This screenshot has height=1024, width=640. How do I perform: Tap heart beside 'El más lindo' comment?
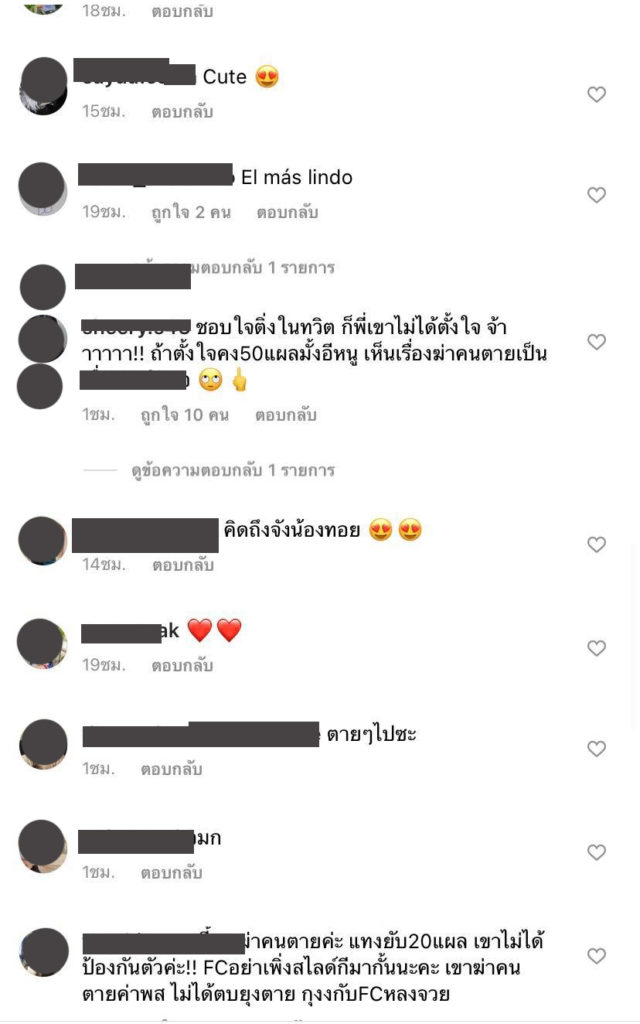(x=596, y=195)
